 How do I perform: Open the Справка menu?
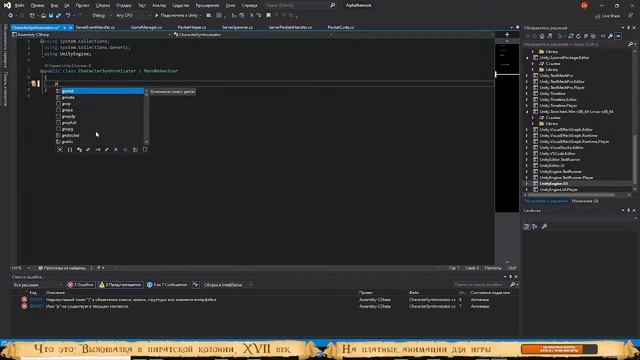click(249, 5)
